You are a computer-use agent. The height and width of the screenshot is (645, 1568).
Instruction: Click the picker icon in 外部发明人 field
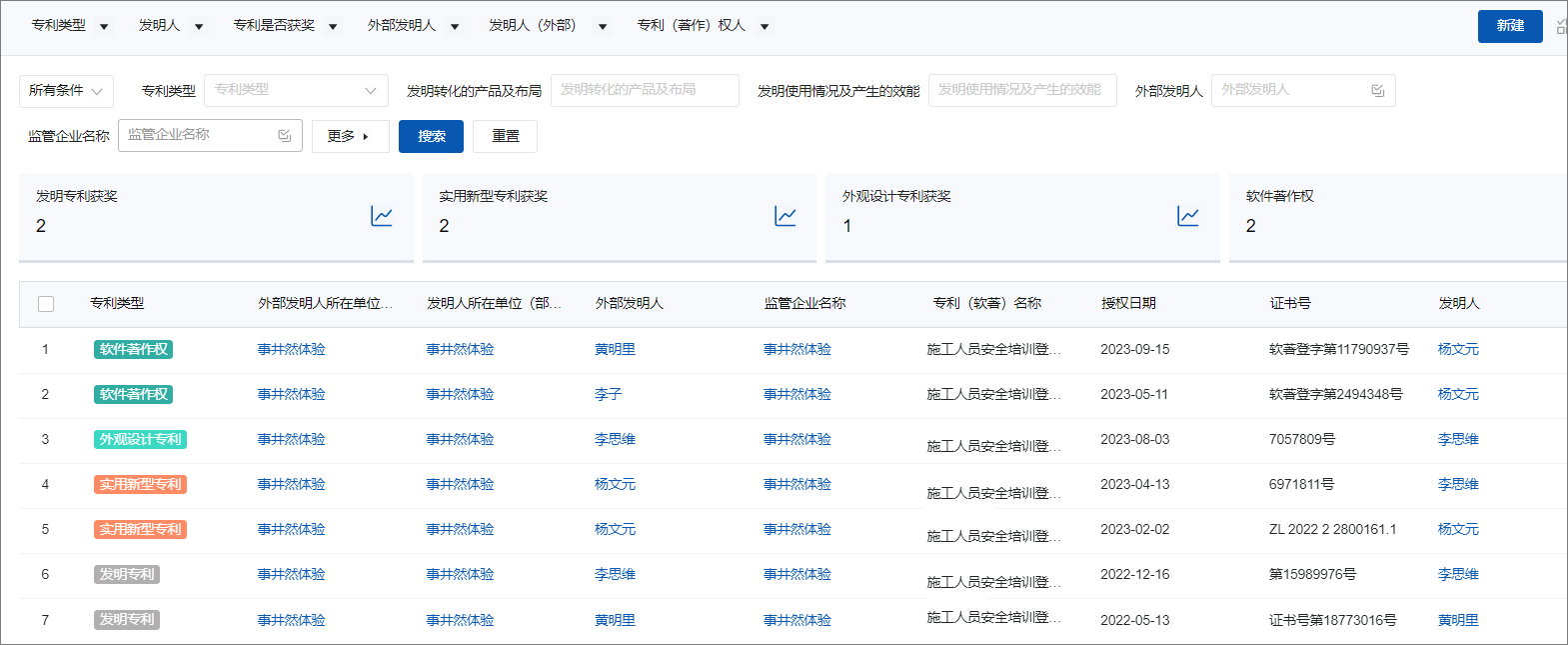(1378, 90)
